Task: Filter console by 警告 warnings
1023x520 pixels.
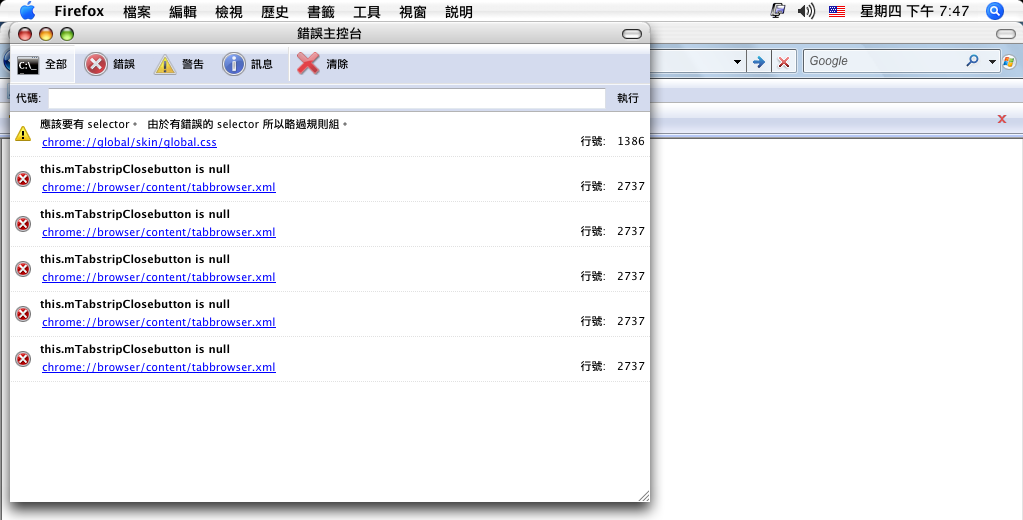Action: pos(179,65)
